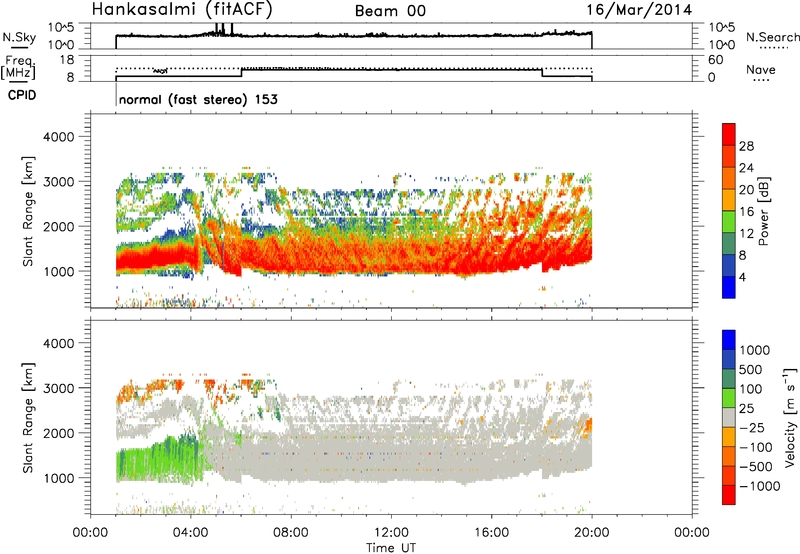Click the -25 velocity colorbar label
The height and width of the screenshot is (554, 800).
[x=752, y=428]
